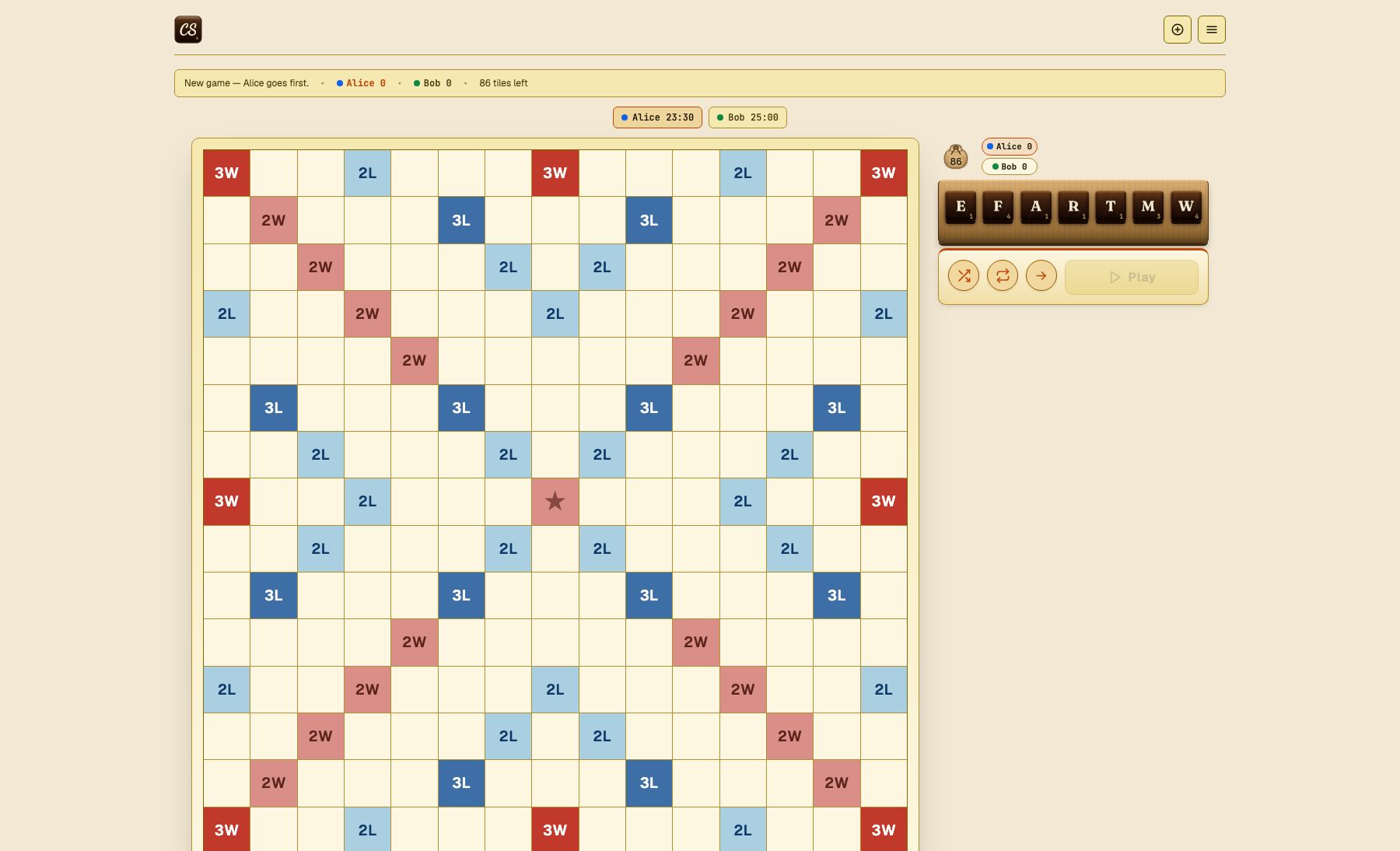Click Alice's timer 23:30 badge
Screen dimensions: 1400x851
click(x=657, y=117)
